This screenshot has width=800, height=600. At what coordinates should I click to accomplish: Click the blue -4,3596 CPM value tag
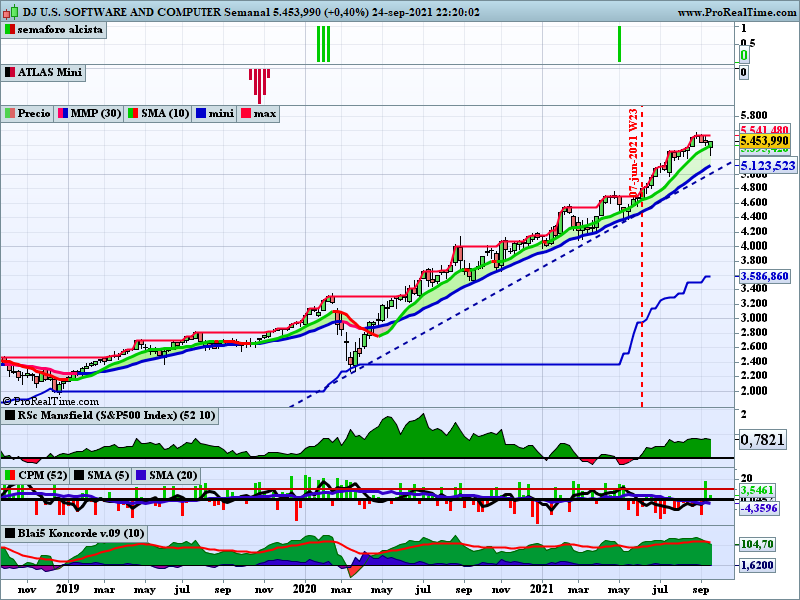click(759, 508)
